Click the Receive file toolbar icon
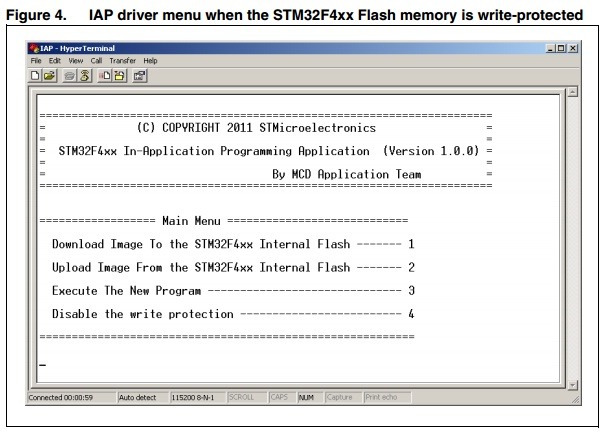 [x=120, y=75]
